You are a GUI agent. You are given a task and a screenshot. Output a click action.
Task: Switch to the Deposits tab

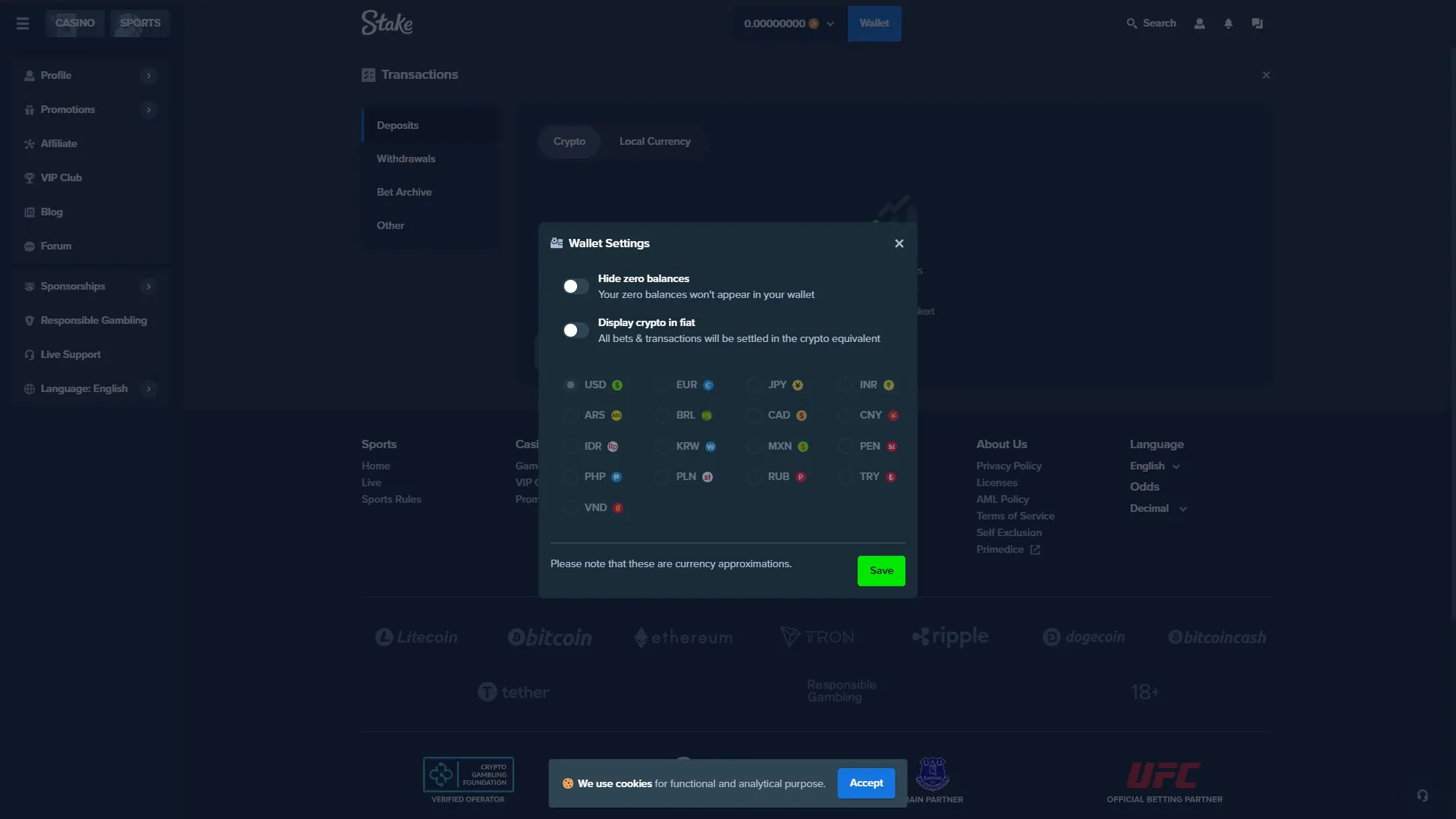(x=431, y=126)
